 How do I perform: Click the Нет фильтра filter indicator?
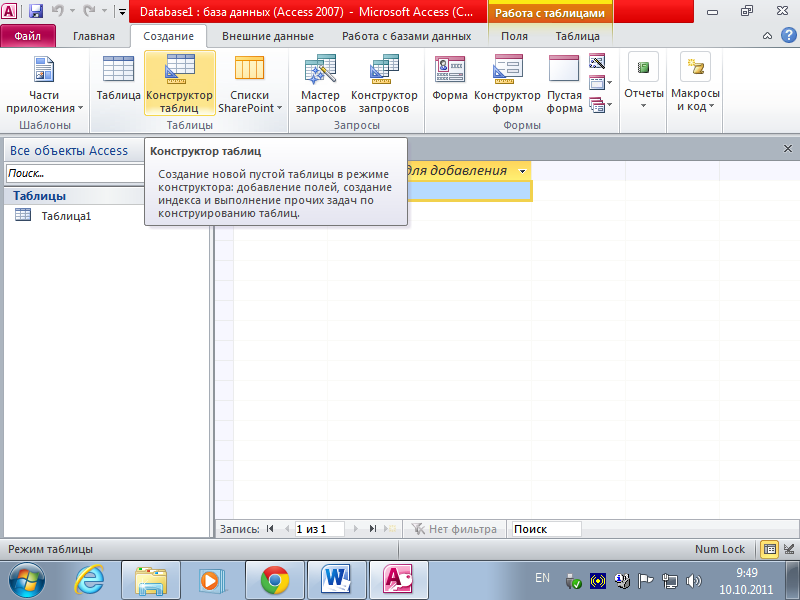[454, 529]
